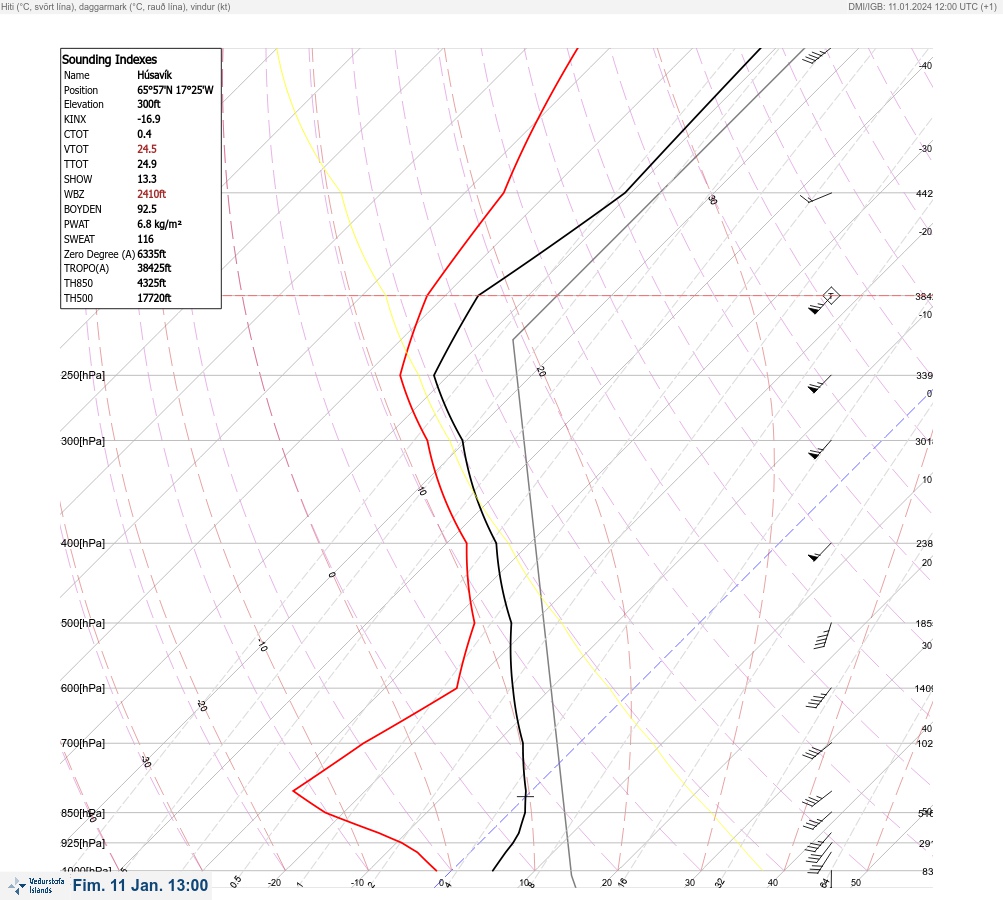Click the Zero Degree (A) value "6335ft"
Screen dimensions: 1003x900
152,254
